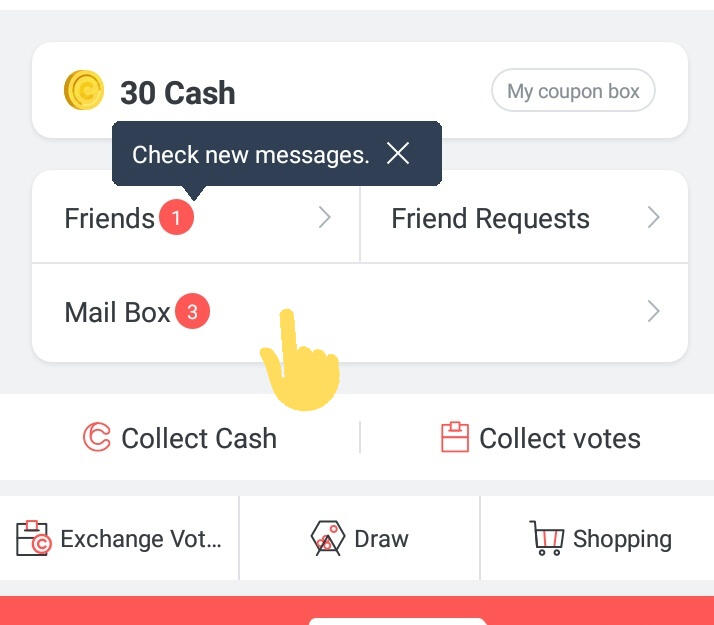Click the Collect Cash coin icon

pos(97,437)
